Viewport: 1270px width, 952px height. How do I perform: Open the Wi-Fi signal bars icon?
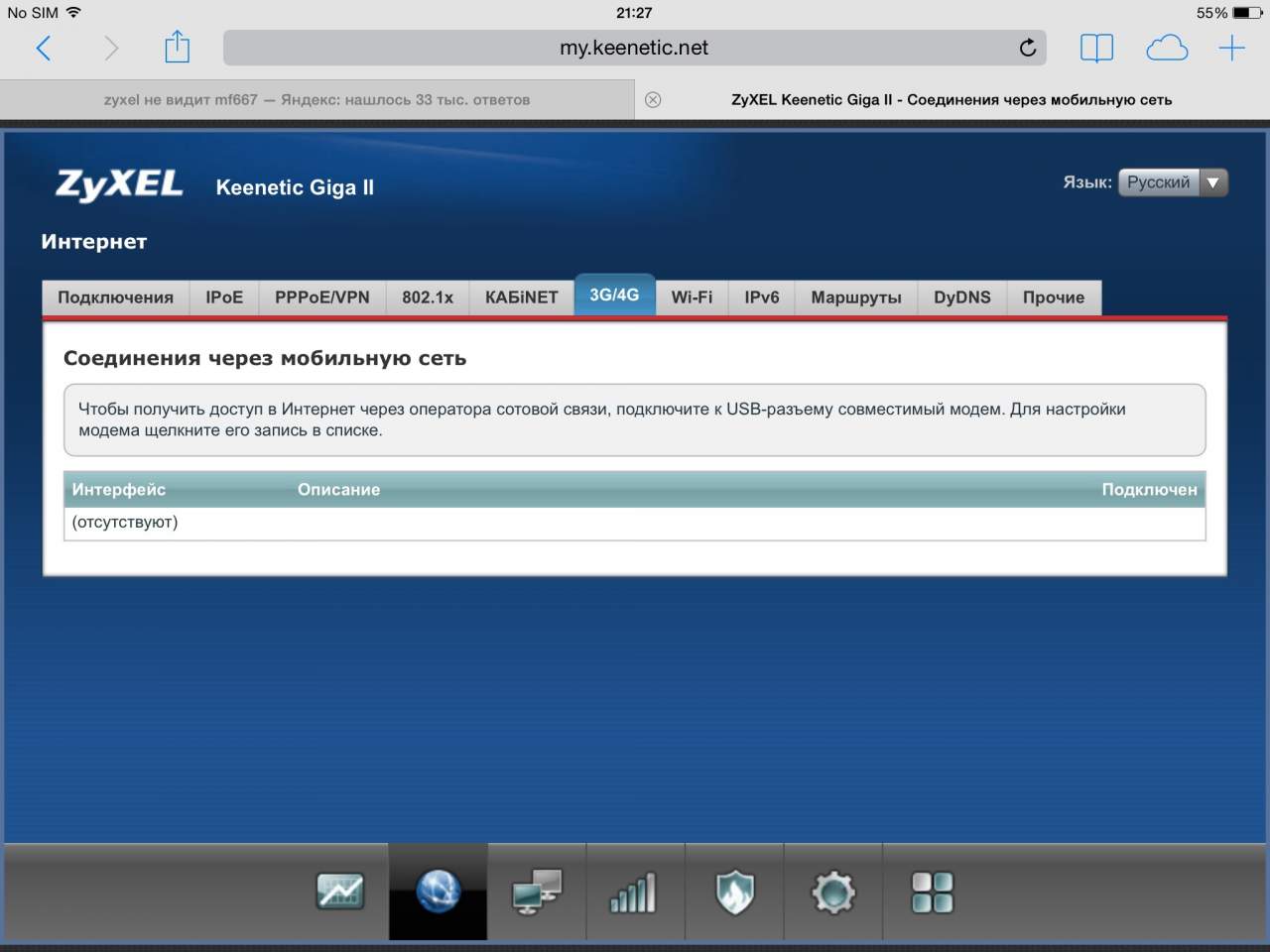pyautogui.click(x=633, y=892)
